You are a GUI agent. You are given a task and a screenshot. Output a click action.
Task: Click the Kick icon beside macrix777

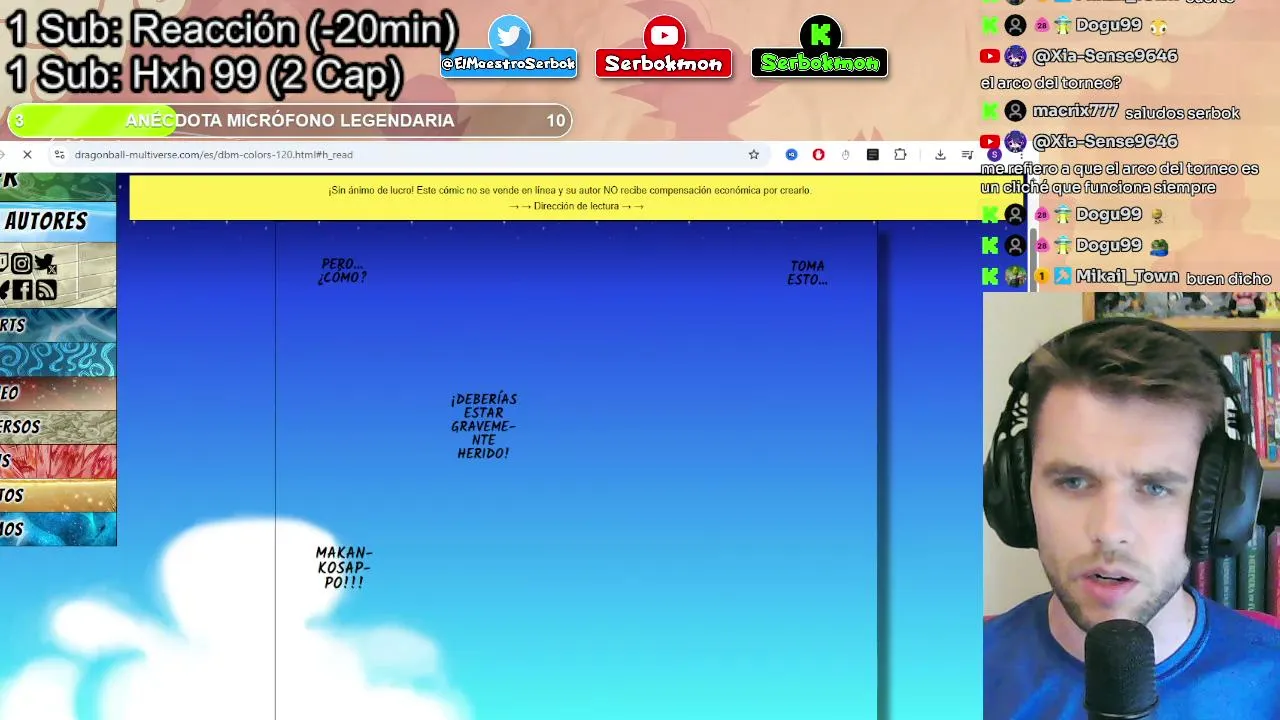[990, 112]
